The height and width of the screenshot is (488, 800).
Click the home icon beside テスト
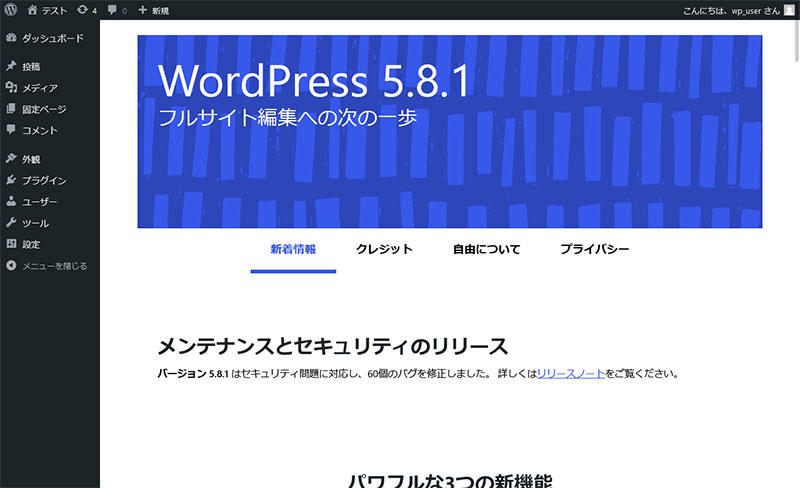point(32,10)
